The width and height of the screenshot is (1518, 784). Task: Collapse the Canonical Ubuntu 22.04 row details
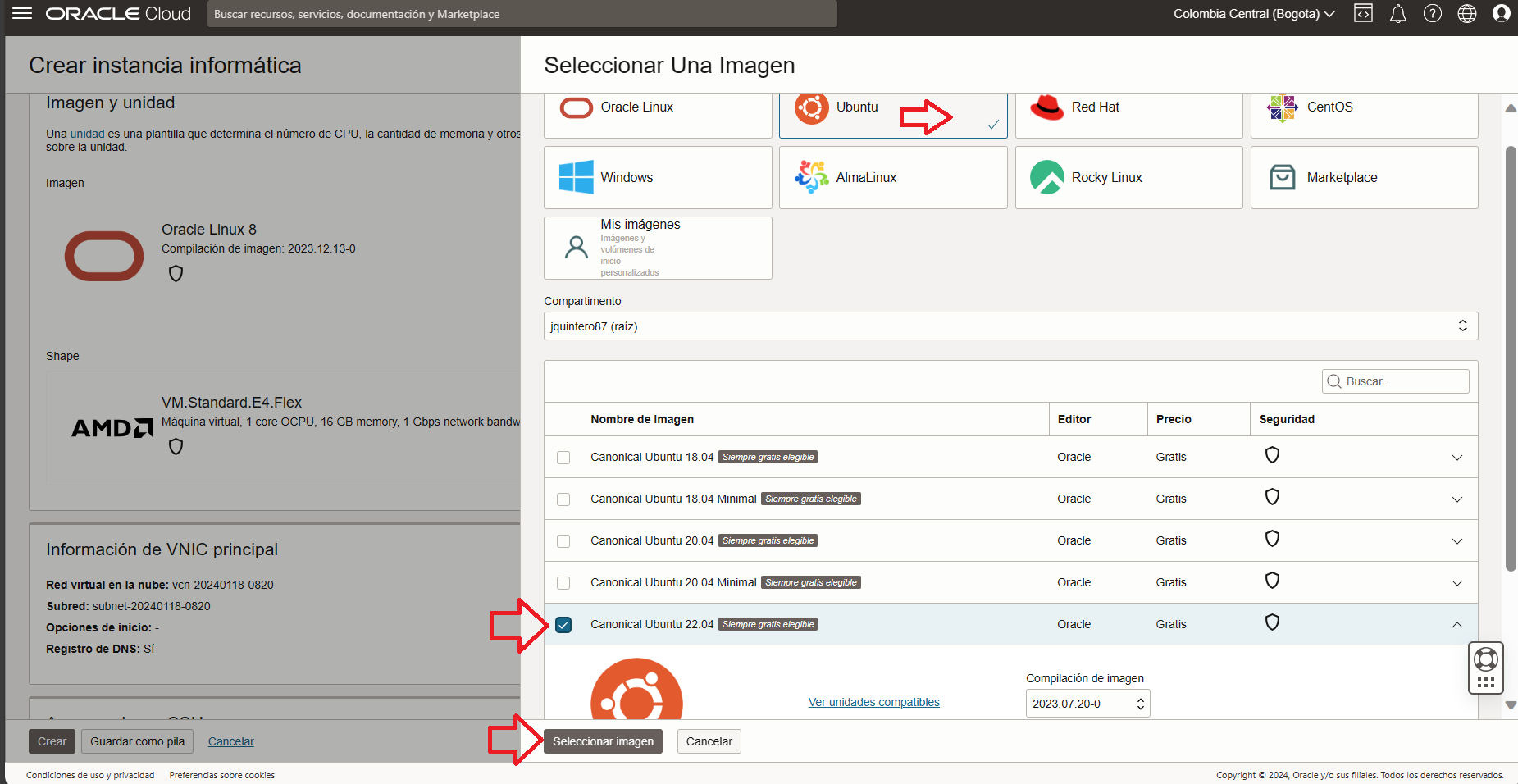1457,625
